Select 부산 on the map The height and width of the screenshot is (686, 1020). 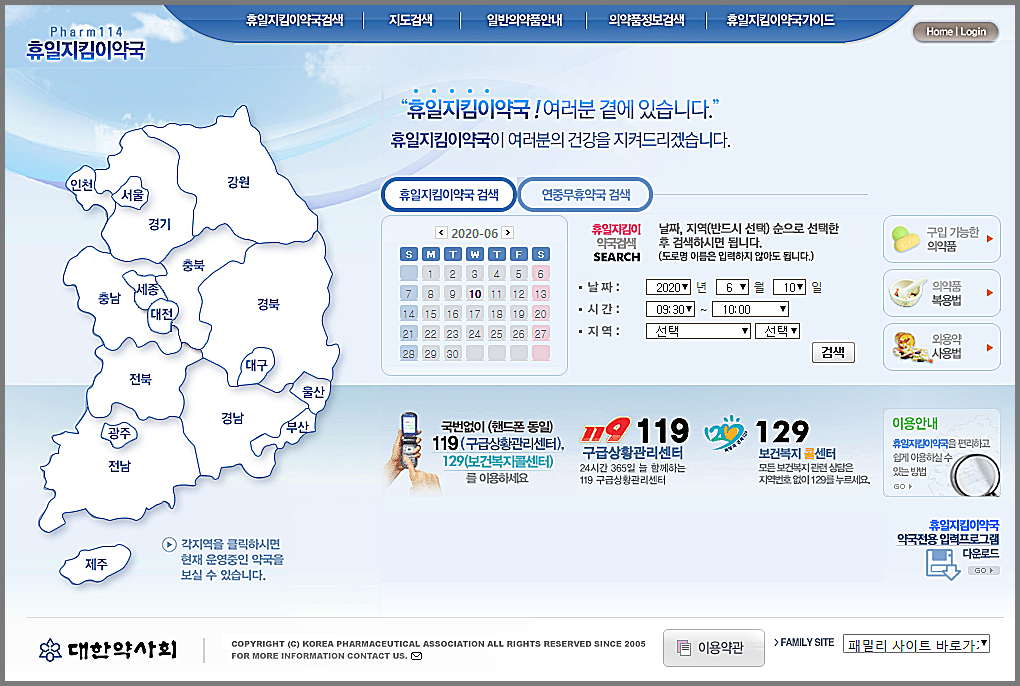pyautogui.click(x=298, y=427)
